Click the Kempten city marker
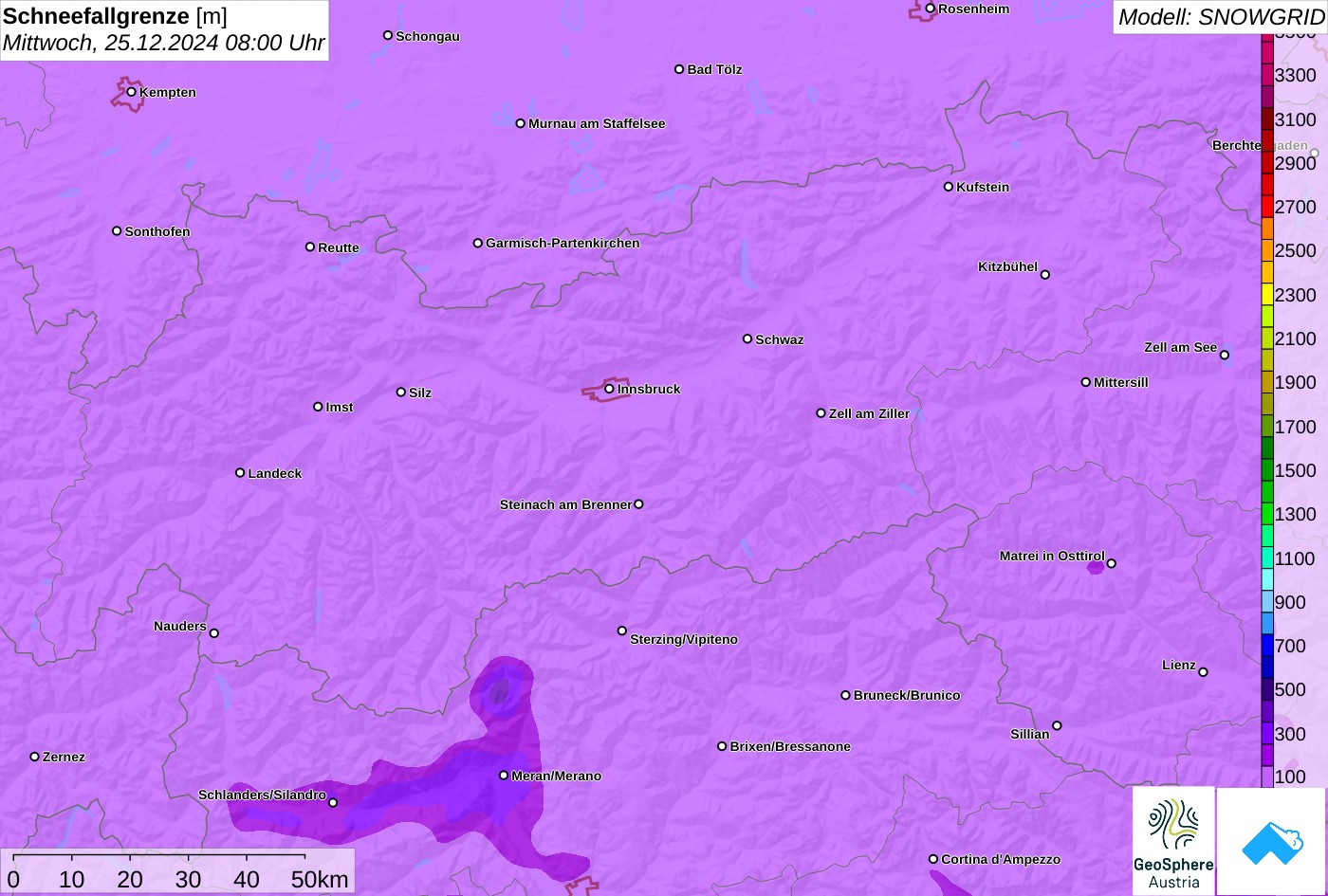The image size is (1328, 896). pyautogui.click(x=132, y=92)
